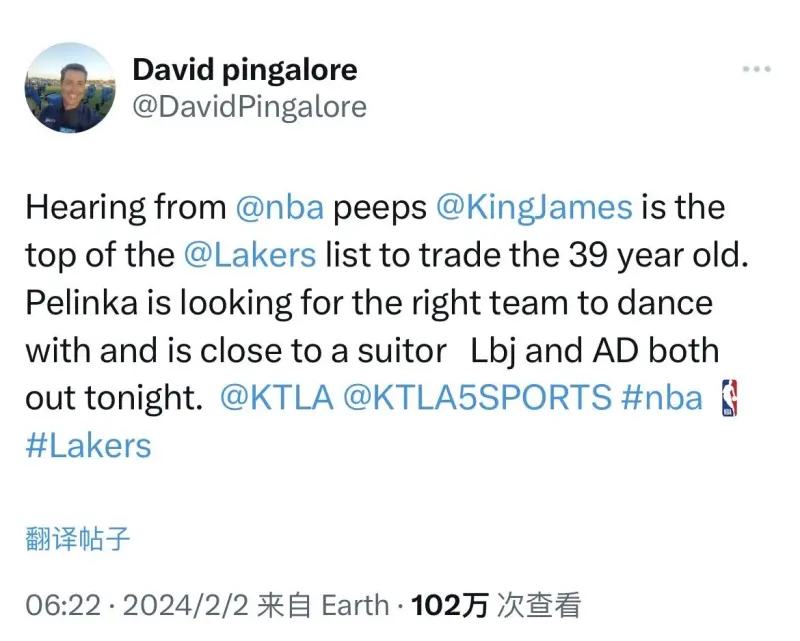800x641 pixels.
Task: Click 翻译帖子 to translate post
Action: tap(77, 541)
